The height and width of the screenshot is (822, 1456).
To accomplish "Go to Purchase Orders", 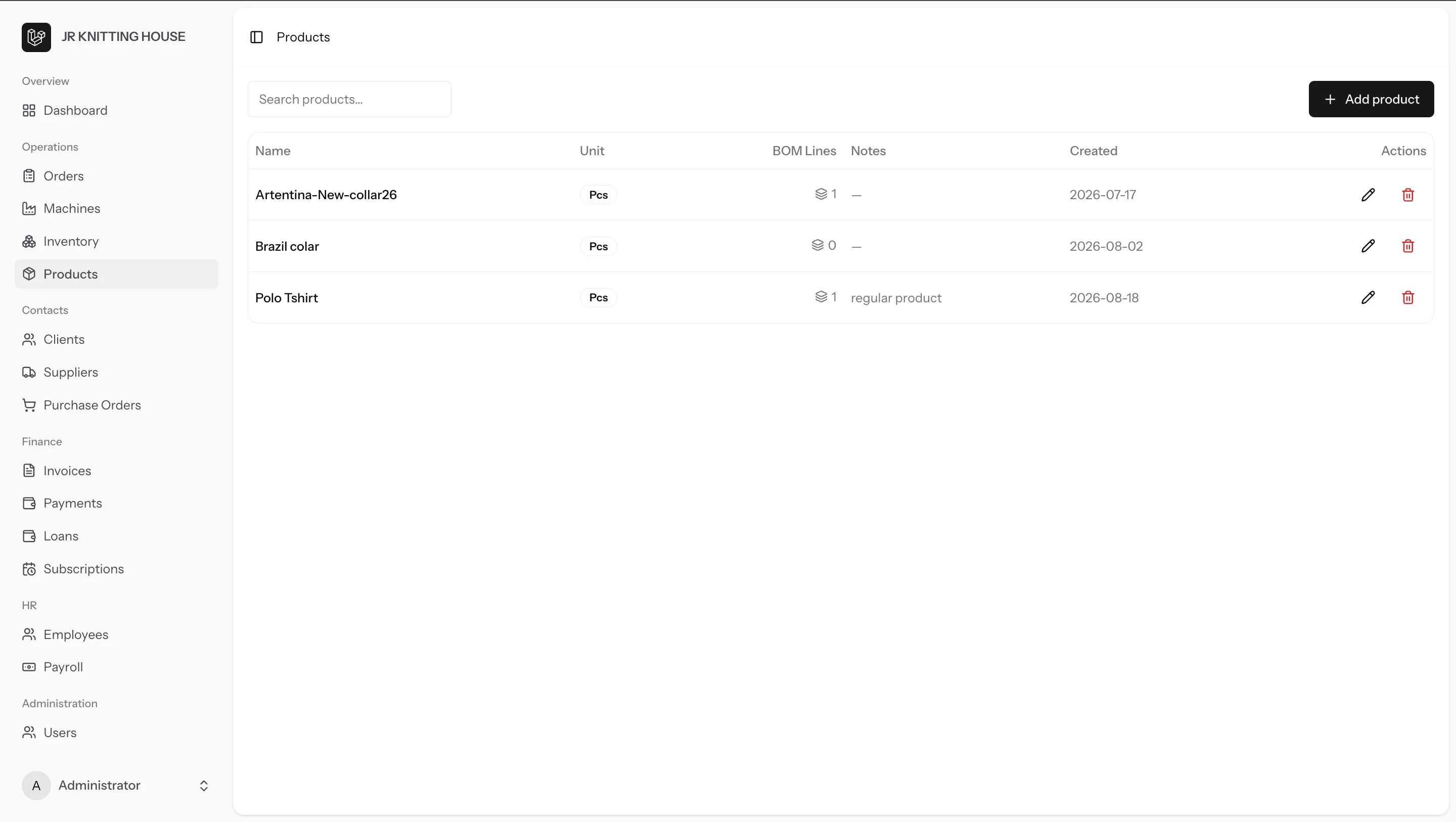I will (x=116, y=405).
